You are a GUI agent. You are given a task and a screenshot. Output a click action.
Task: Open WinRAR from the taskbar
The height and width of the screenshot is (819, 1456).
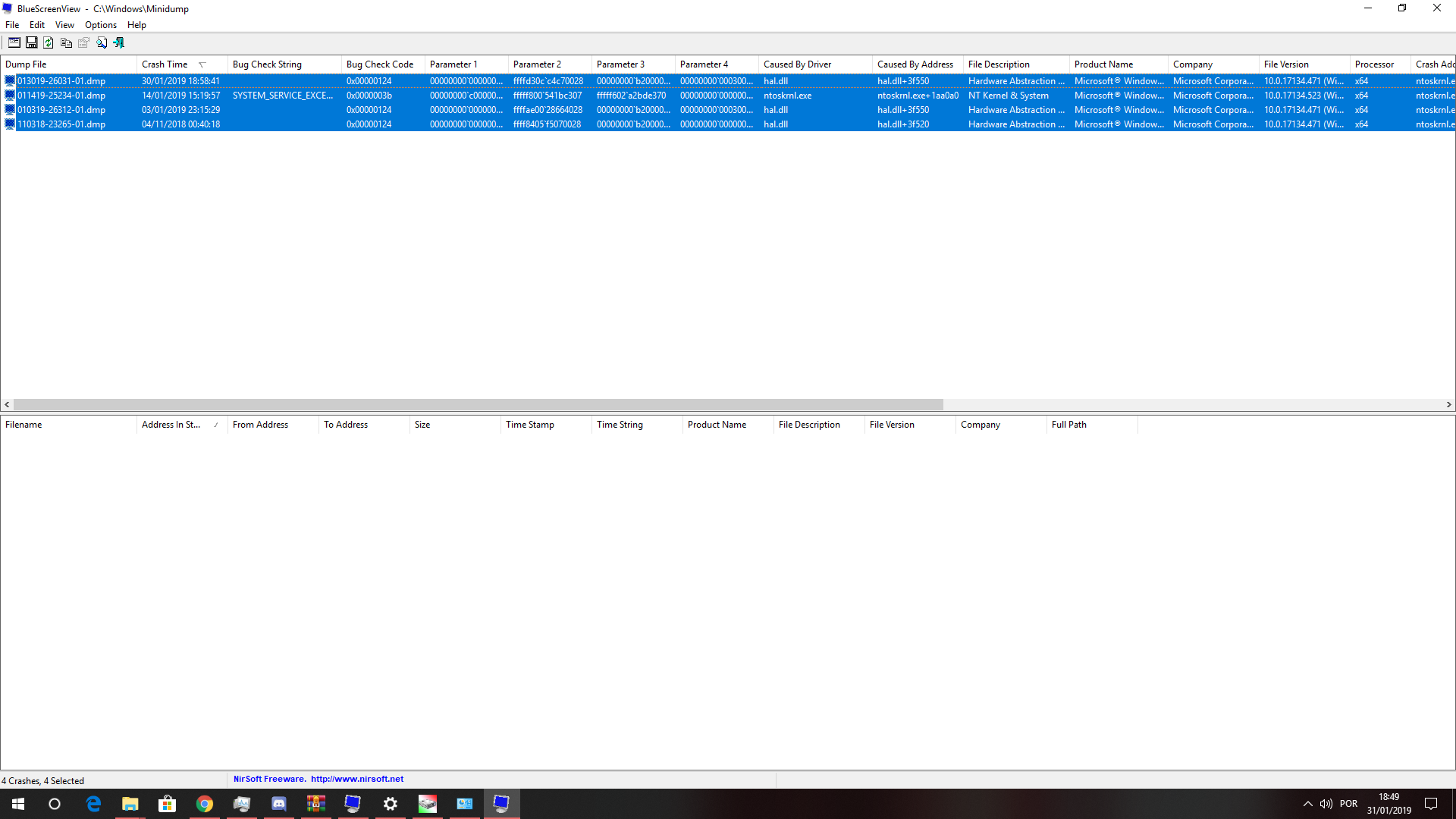pos(316,804)
